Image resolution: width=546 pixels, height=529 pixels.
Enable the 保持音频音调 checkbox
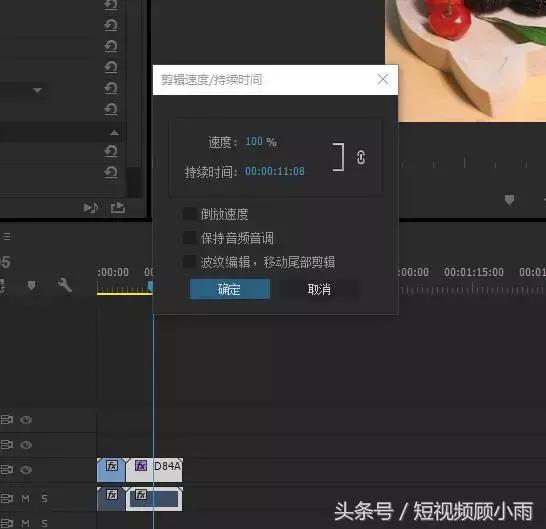click(x=189, y=238)
